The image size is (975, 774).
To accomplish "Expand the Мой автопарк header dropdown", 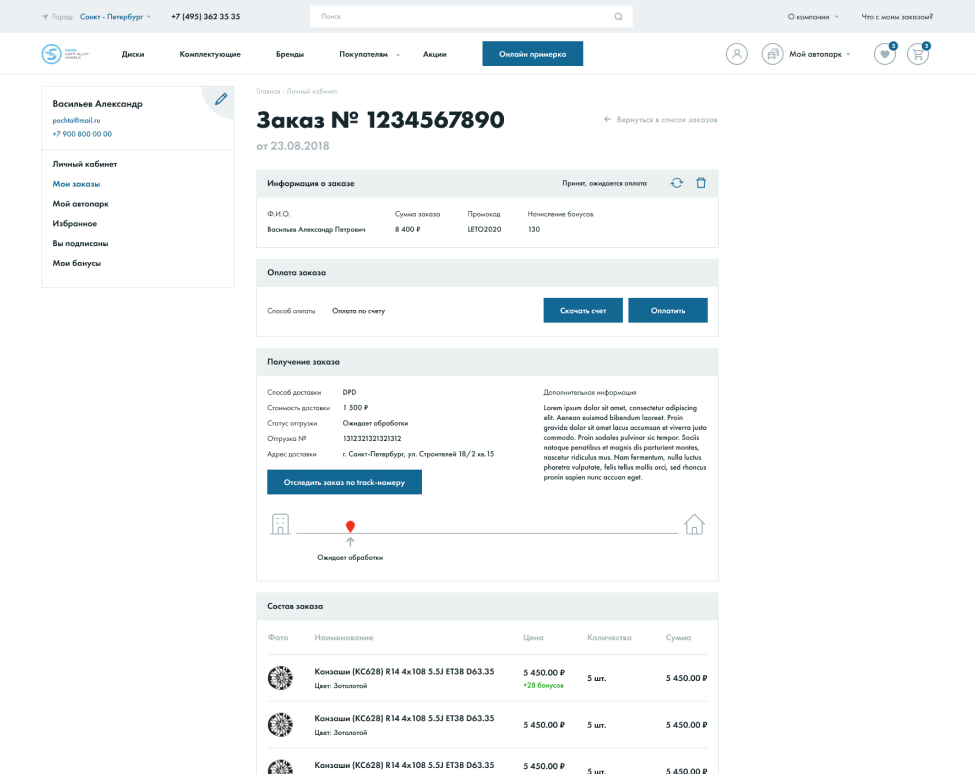I will click(x=819, y=54).
